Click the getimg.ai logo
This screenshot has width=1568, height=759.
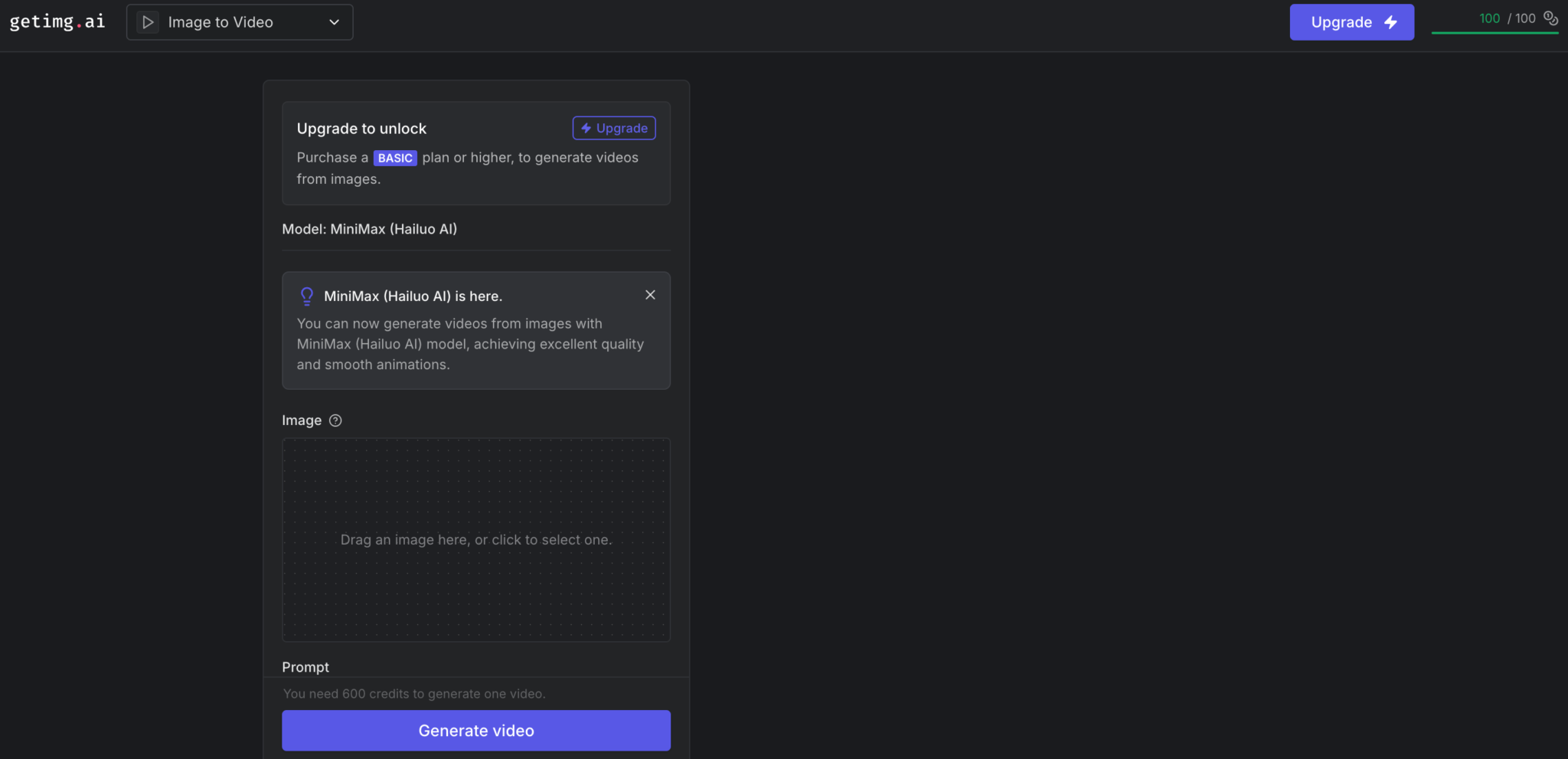pyautogui.click(x=57, y=21)
